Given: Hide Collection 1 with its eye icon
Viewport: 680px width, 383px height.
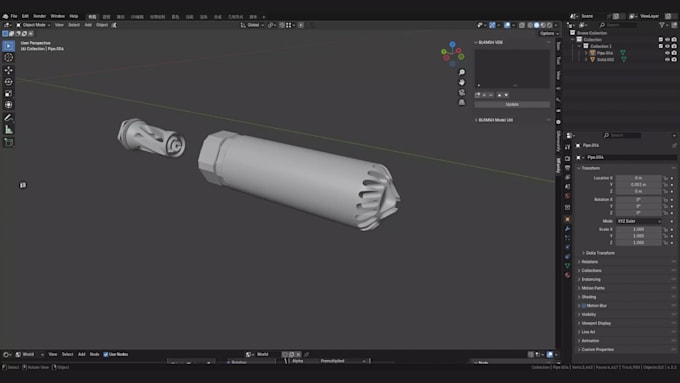Looking at the screenshot, I should pyautogui.click(x=667, y=46).
